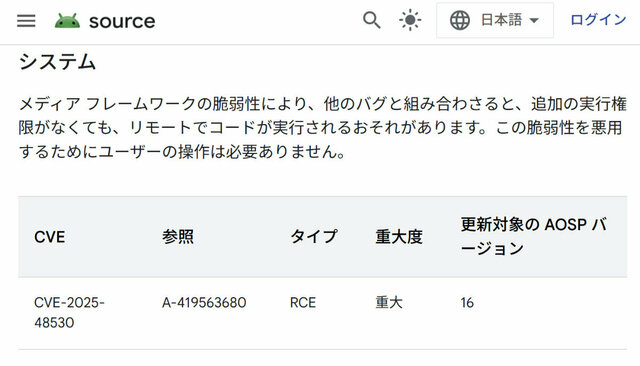Image resolution: width=640 pixels, height=366 pixels.
Task: Select the CVE-2025-48530 cell
Action: [x=69, y=313]
